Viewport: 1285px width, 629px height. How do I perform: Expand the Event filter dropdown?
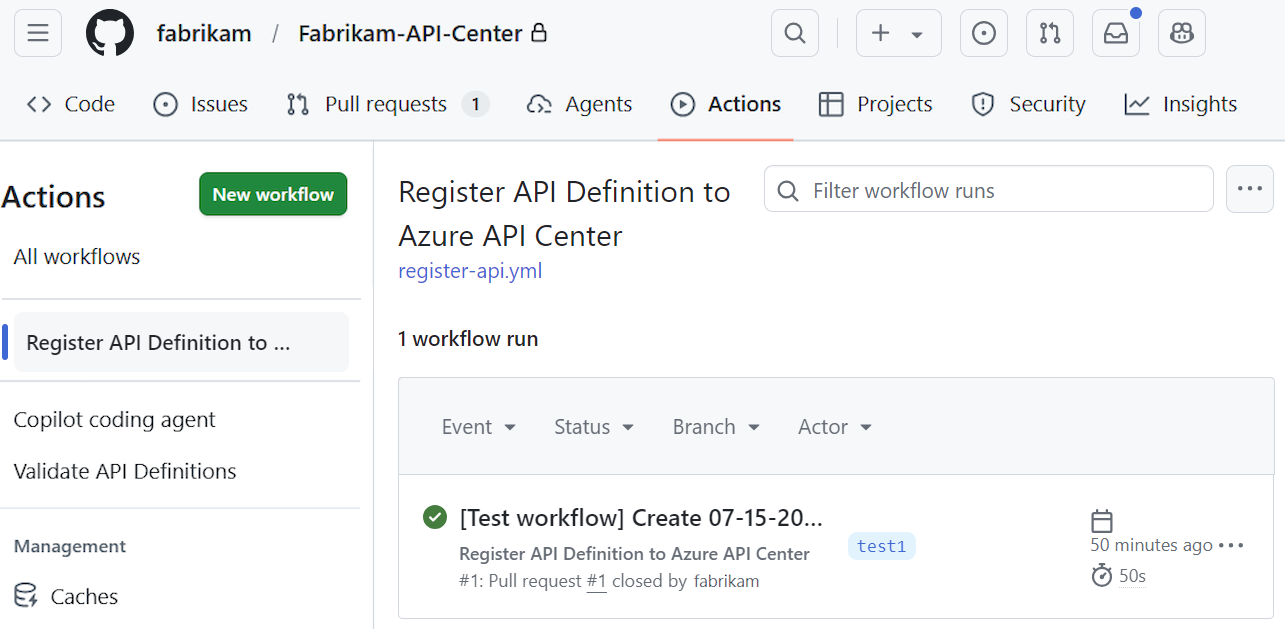click(x=478, y=426)
